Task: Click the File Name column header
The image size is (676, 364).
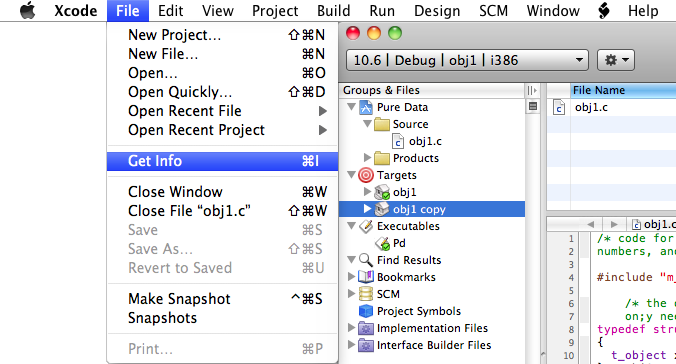Action: coord(623,90)
